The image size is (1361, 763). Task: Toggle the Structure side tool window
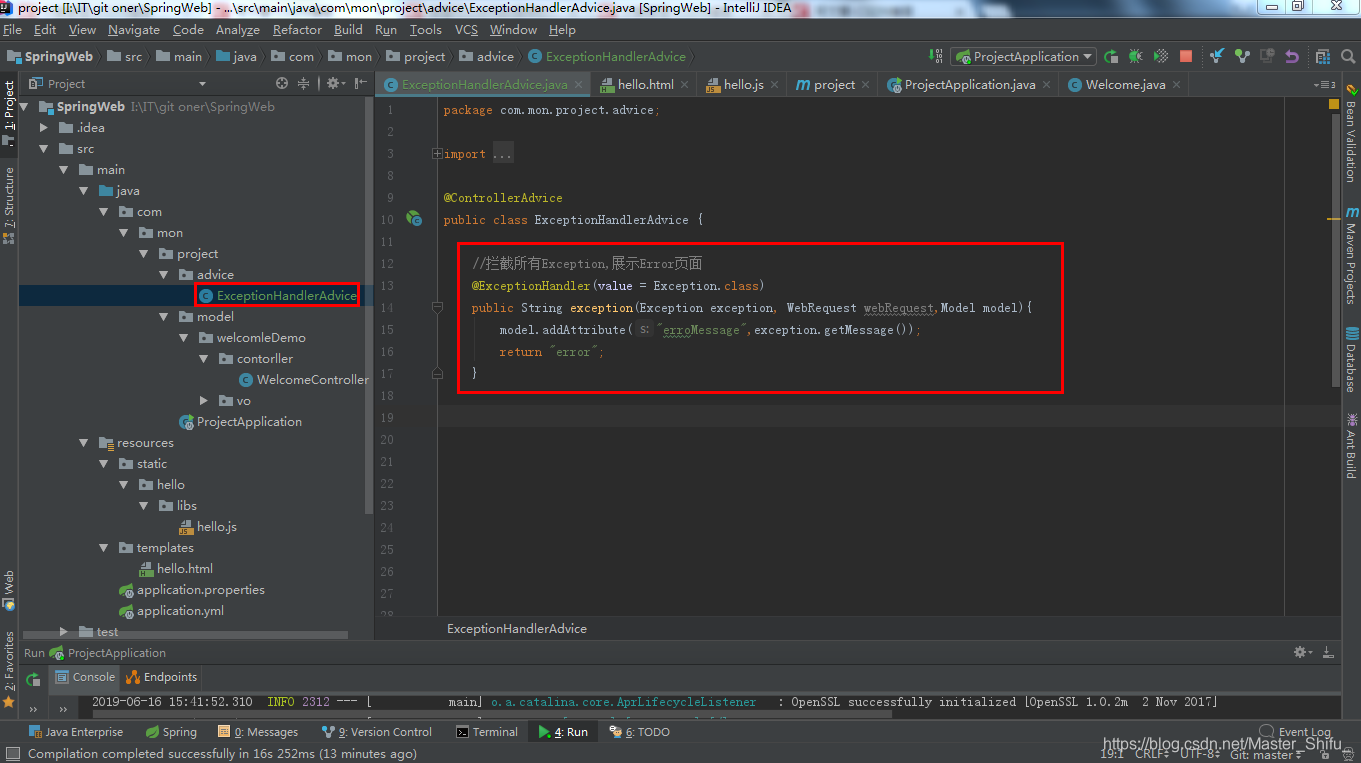(9, 205)
